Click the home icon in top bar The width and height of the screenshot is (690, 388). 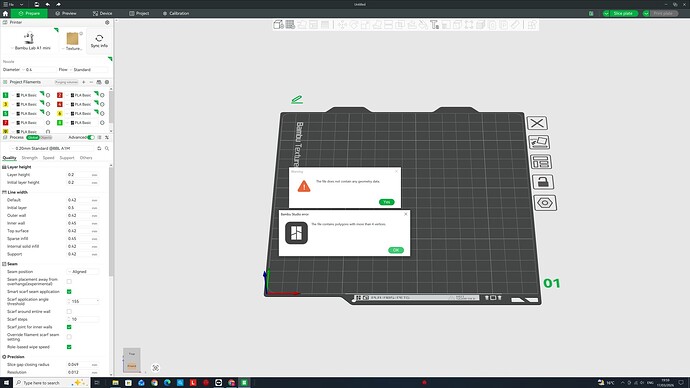point(5,14)
